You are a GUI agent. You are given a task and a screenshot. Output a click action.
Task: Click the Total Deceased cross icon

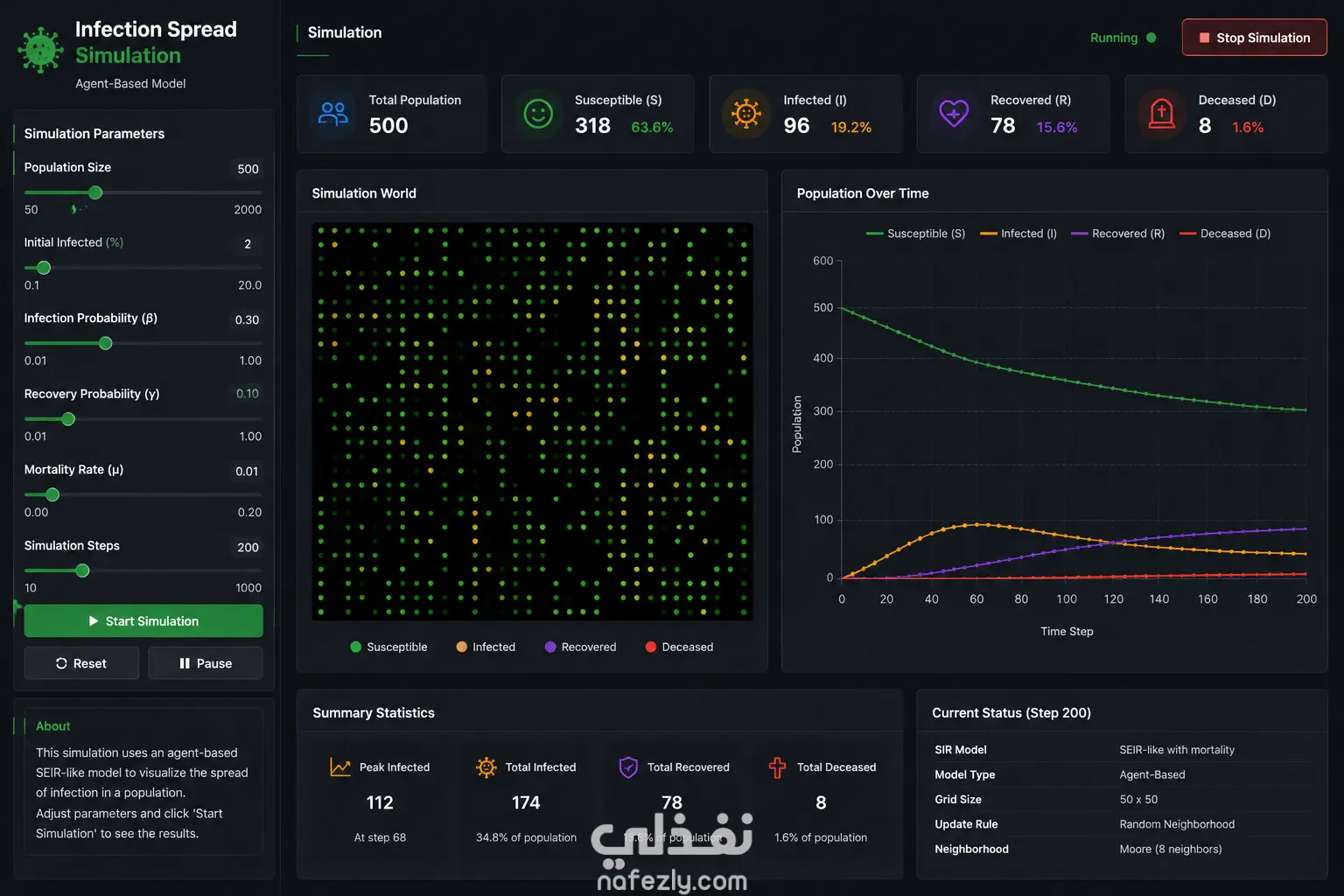tap(777, 767)
